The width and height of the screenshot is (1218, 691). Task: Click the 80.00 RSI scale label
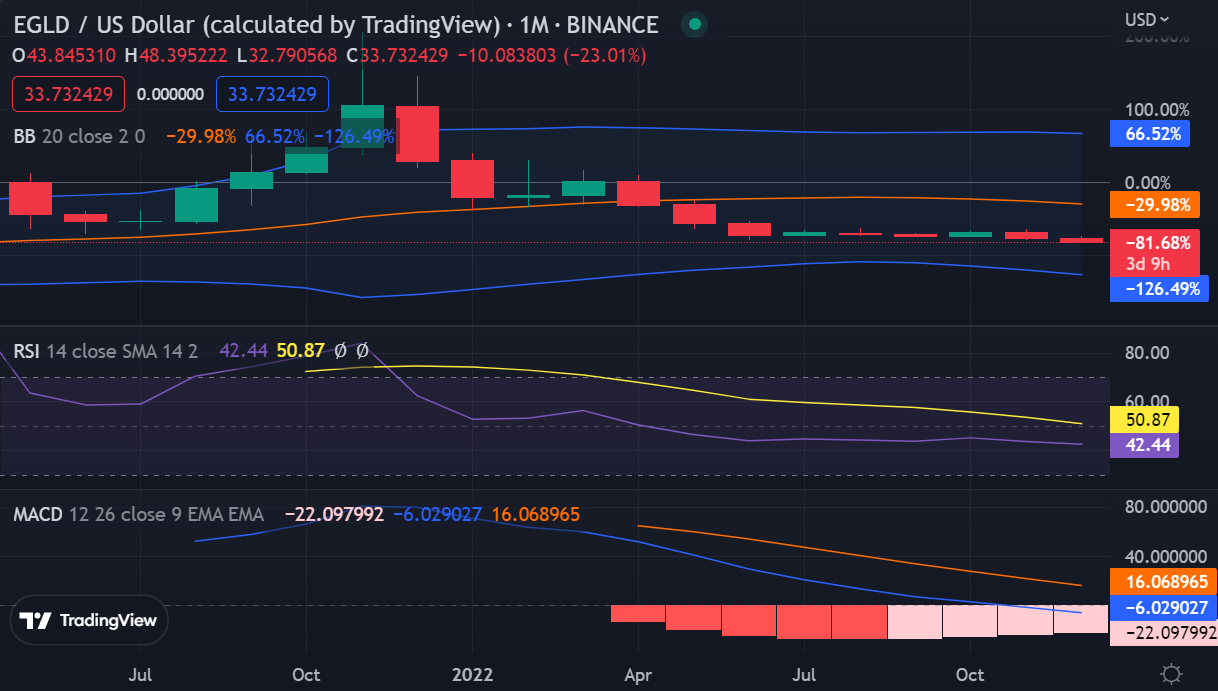1147,352
